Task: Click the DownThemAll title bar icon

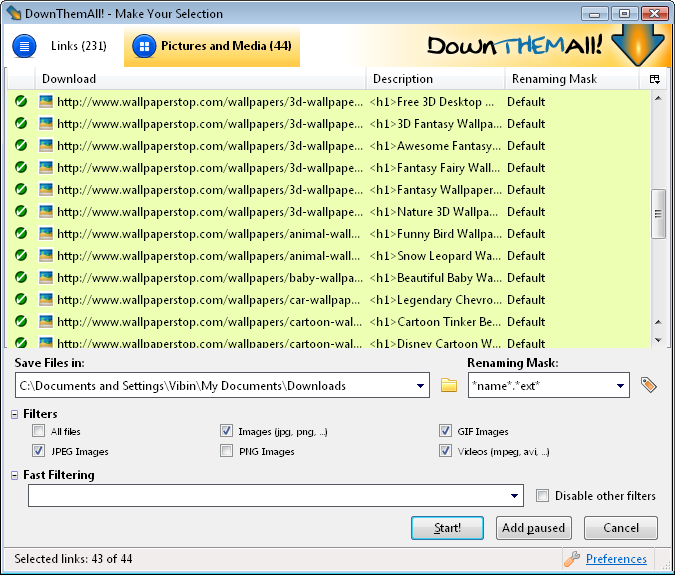Action: tap(13, 13)
